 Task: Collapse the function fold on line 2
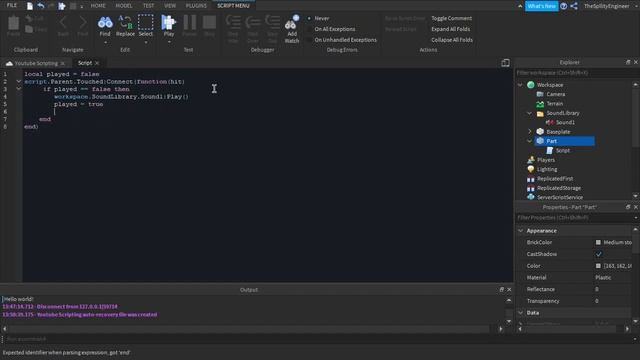tap(18, 82)
